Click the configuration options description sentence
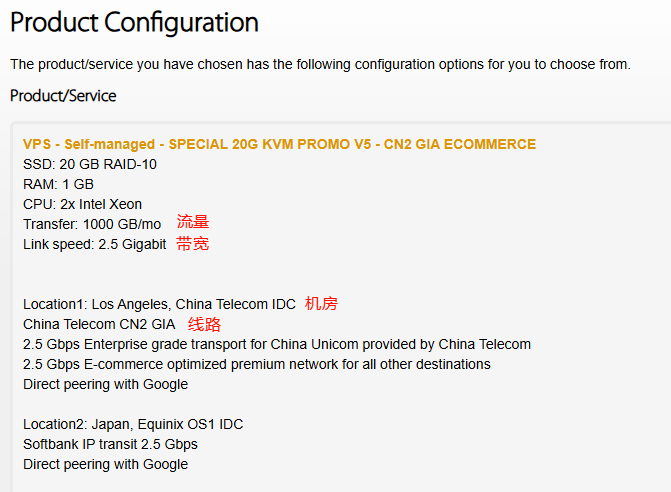 (x=320, y=64)
